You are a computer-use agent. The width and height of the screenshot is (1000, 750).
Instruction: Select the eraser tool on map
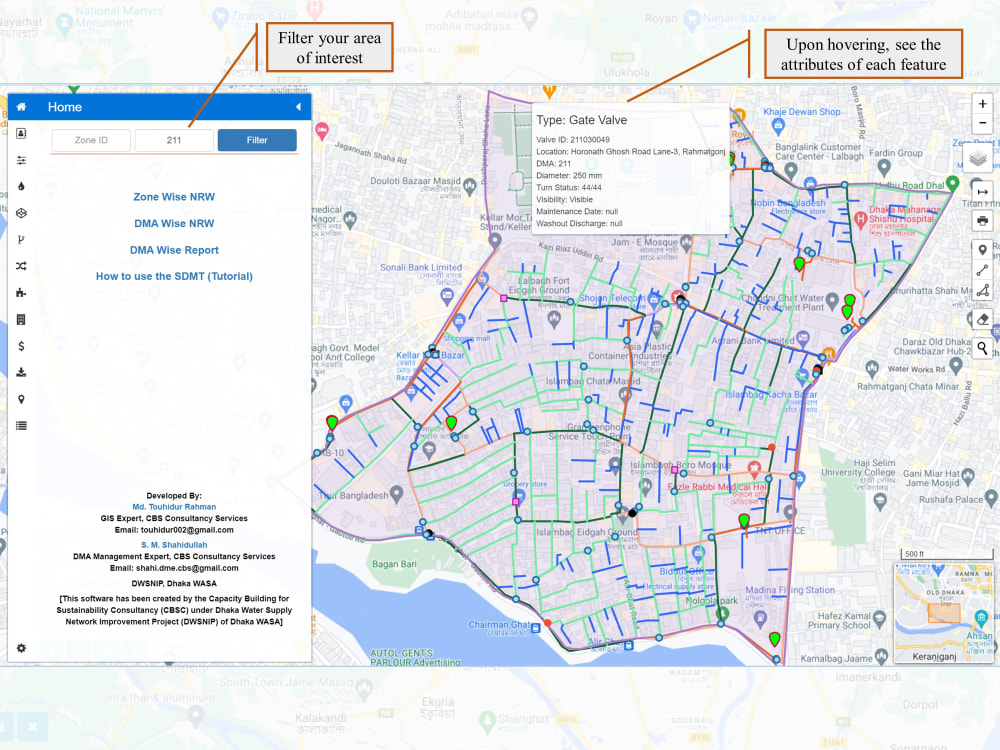tap(982, 320)
